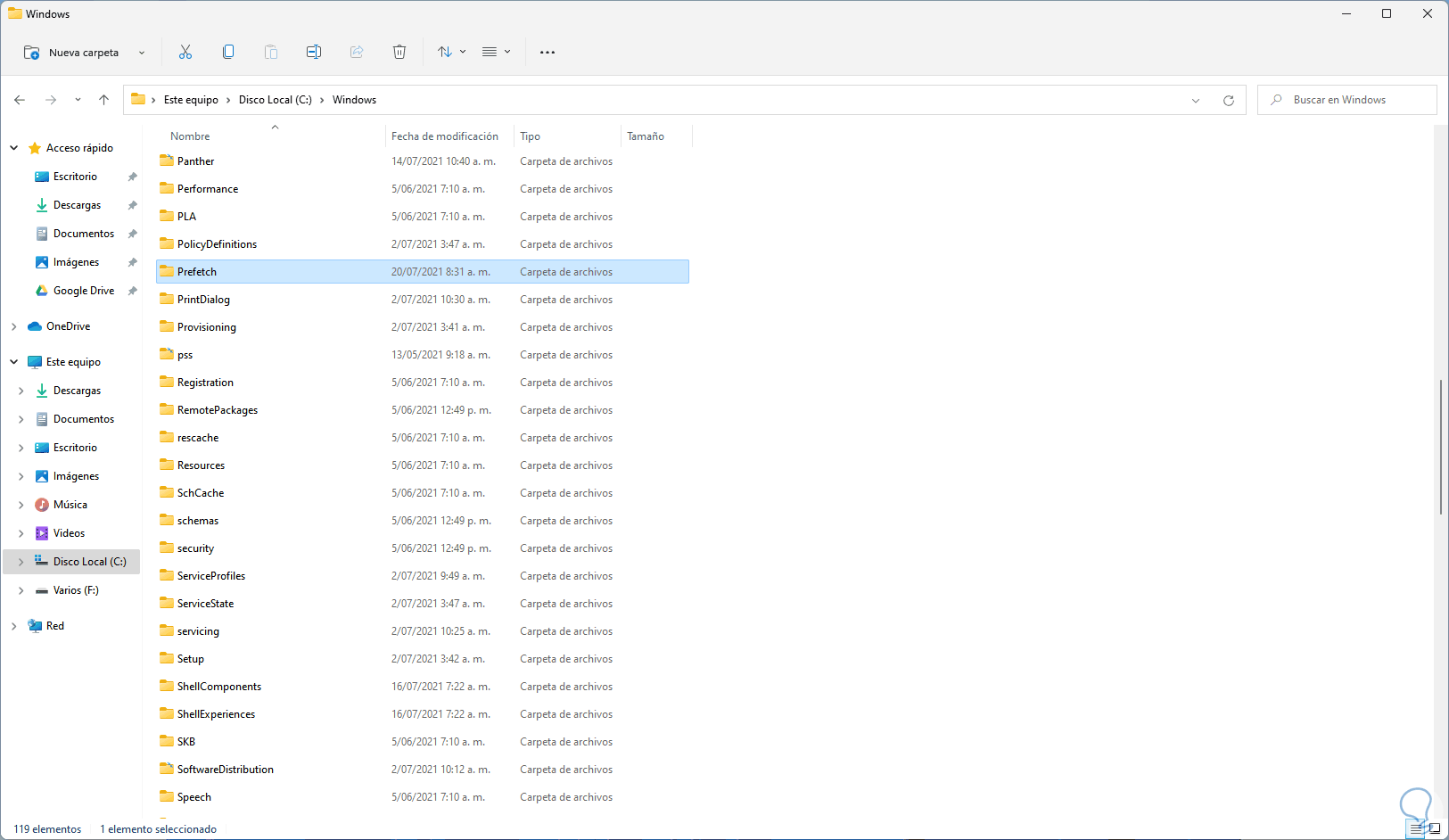The image size is (1449, 840).
Task: Click the PLA folder icon
Action: coord(167,216)
